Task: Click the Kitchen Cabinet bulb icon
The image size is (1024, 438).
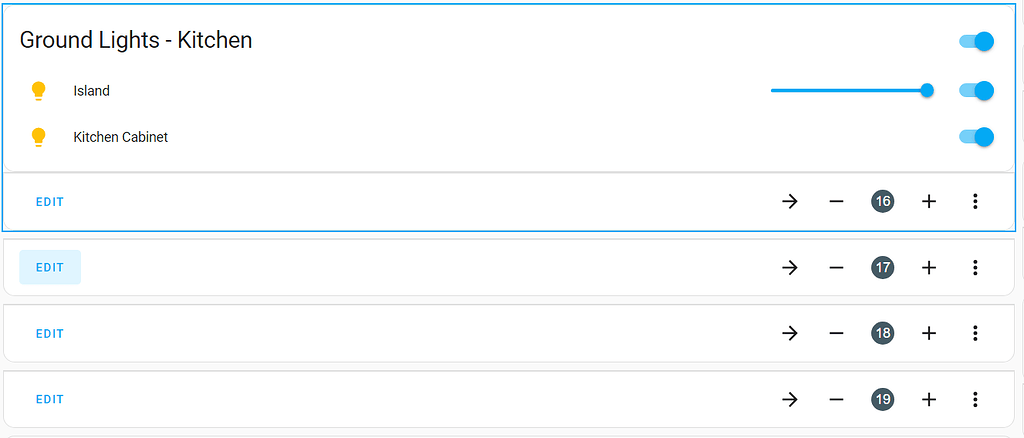Action: point(39,137)
